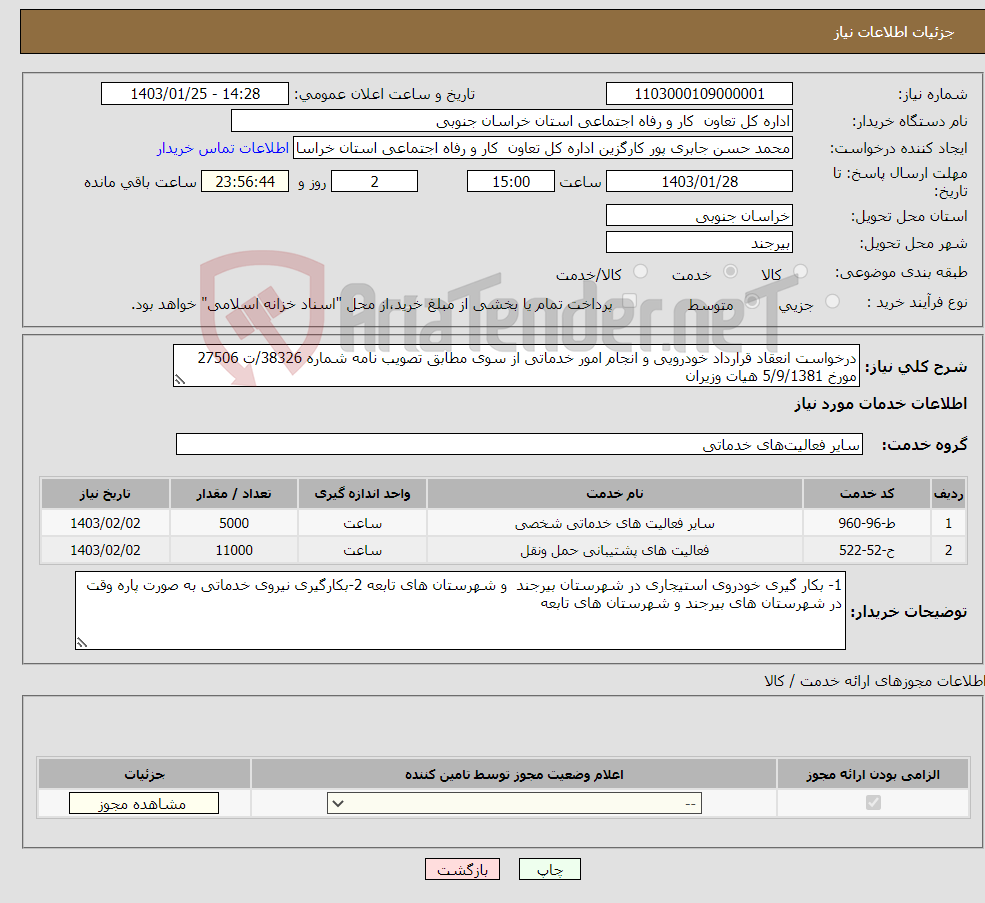Click the need date in row 2
This screenshot has width=985, height=903.
click(x=105, y=550)
